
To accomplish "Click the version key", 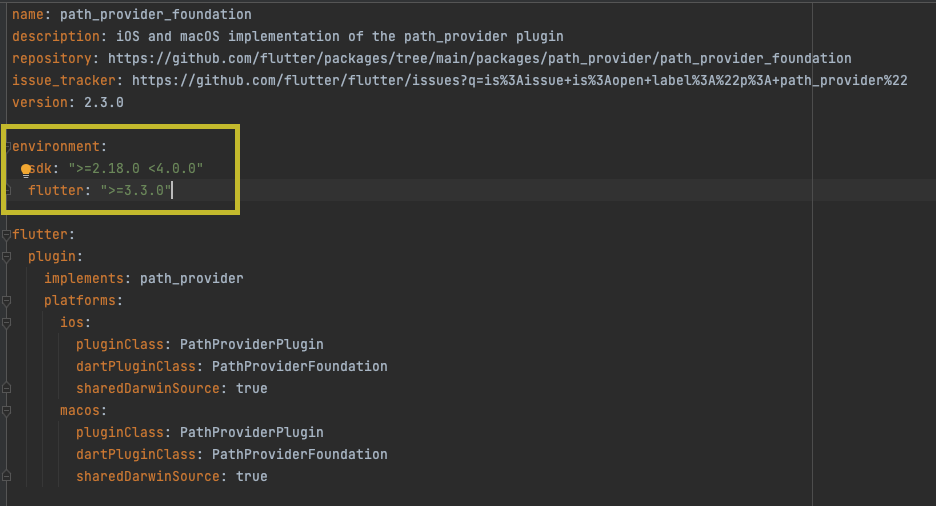I will click(x=39, y=103).
